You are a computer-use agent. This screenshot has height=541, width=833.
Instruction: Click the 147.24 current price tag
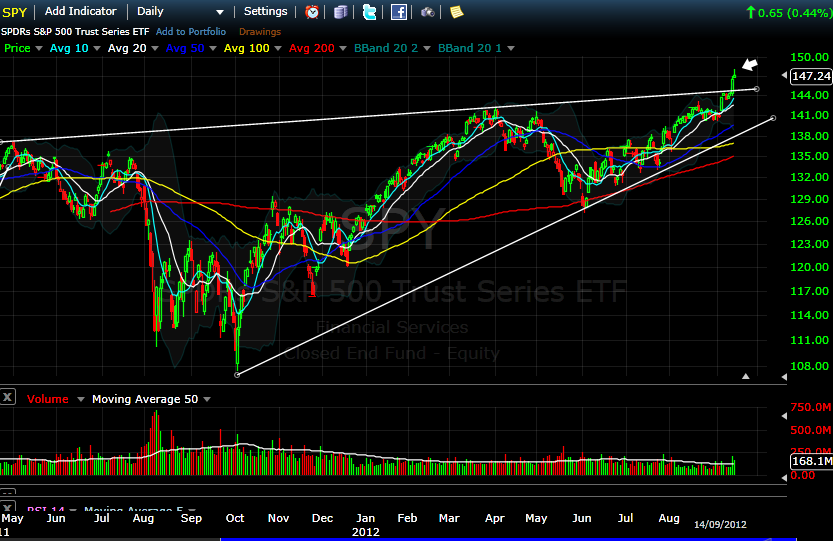point(811,76)
